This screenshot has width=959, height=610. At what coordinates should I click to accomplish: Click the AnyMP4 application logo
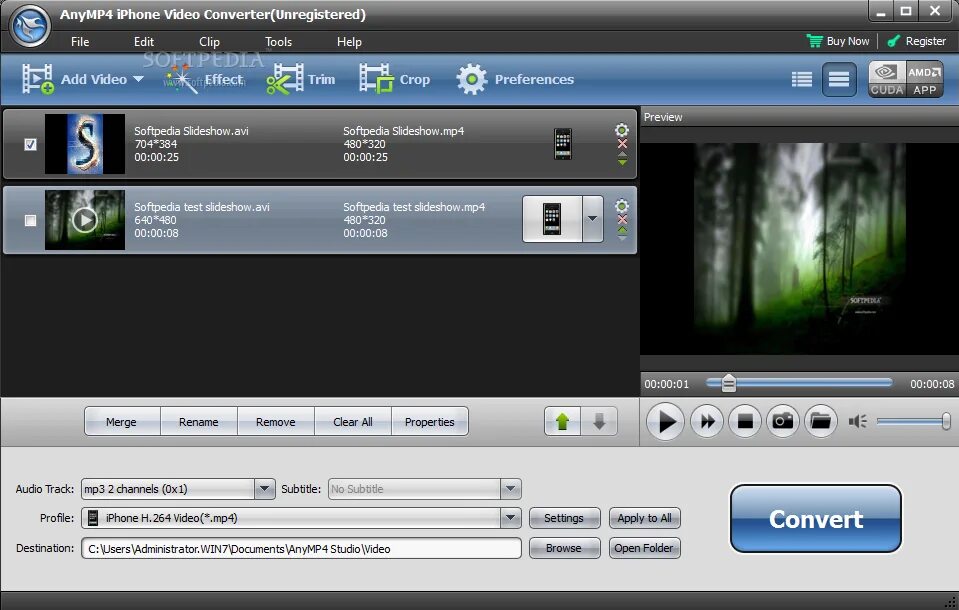pyautogui.click(x=31, y=26)
